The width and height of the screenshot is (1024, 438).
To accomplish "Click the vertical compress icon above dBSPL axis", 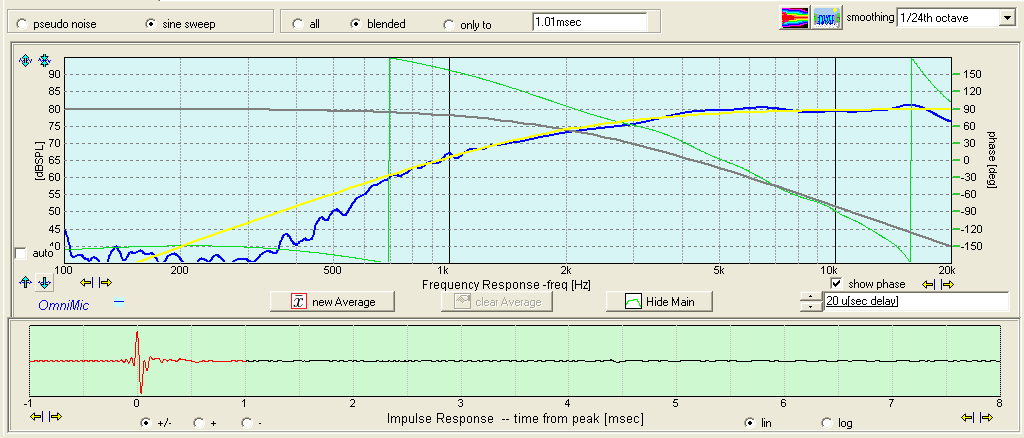I will (44, 61).
